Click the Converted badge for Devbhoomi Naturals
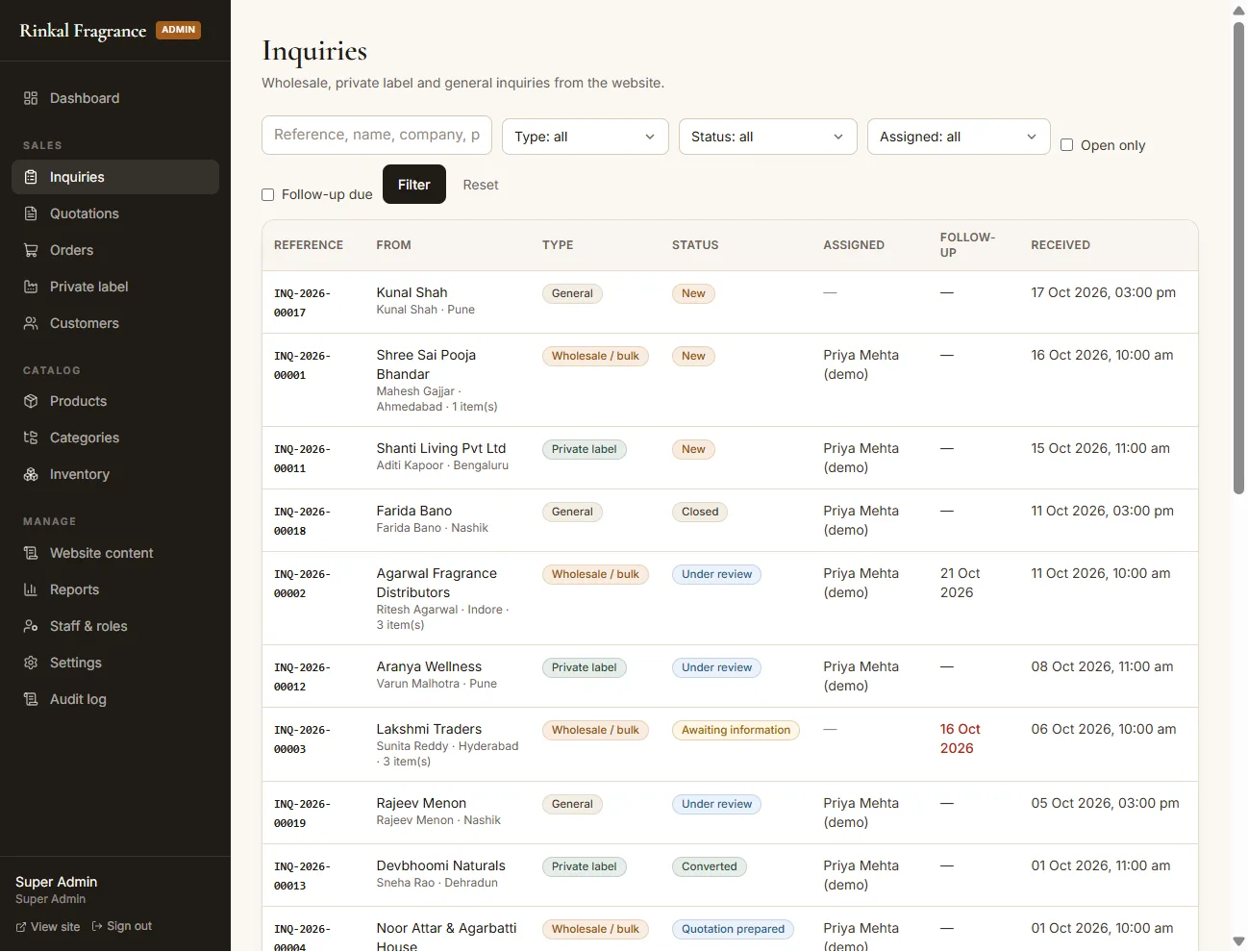The height and width of the screenshot is (952, 1248). (710, 866)
